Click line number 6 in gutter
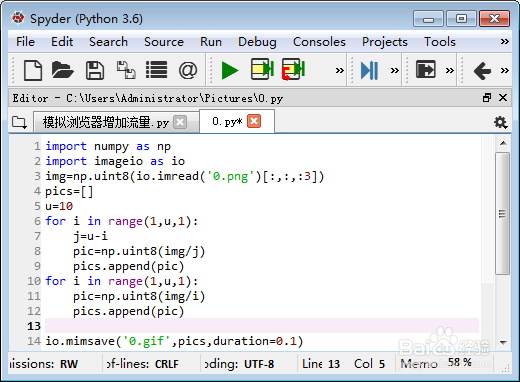This screenshot has height=382, width=520. [37, 221]
